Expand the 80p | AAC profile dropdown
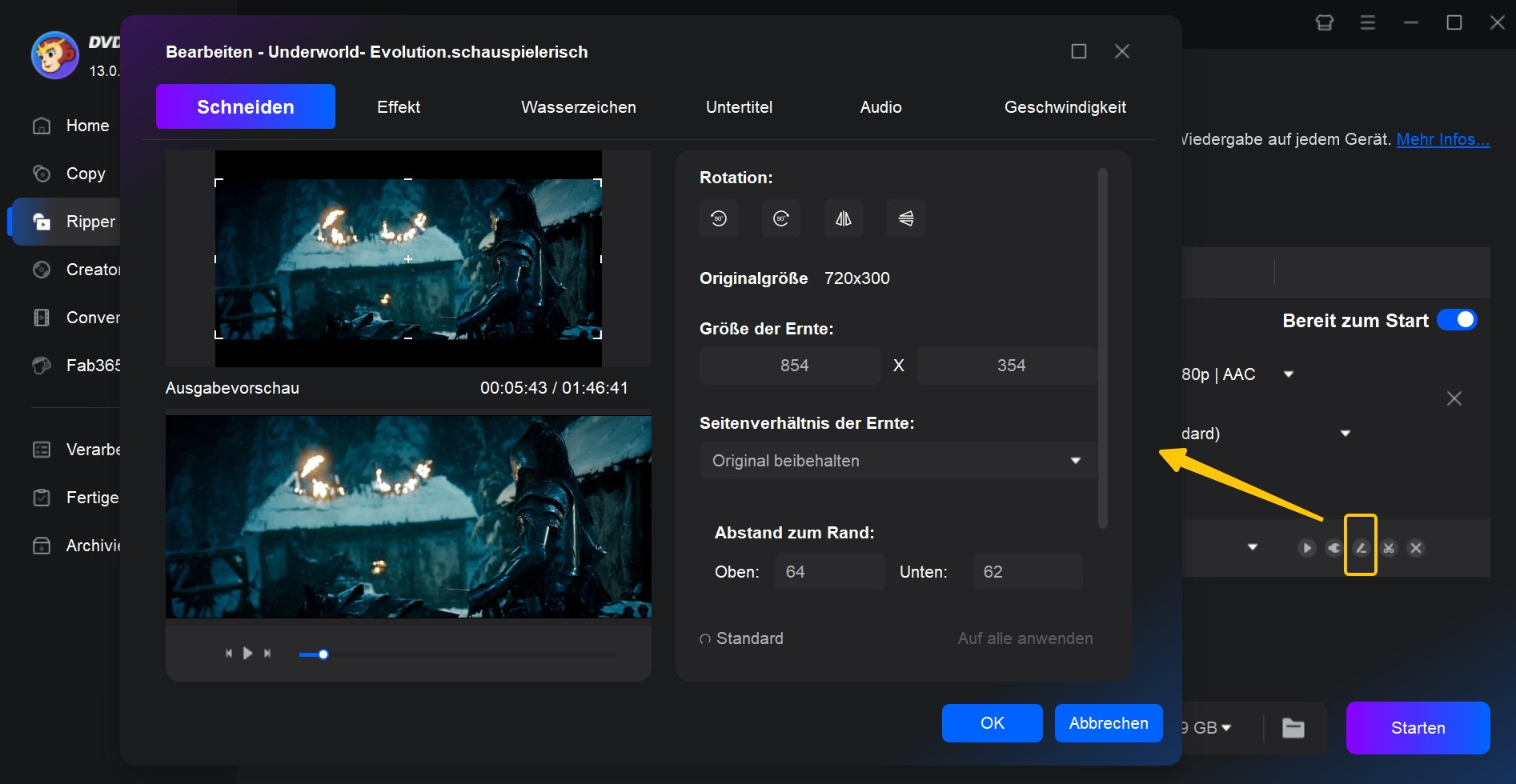Screen dimensions: 1516x784 pos(1289,374)
